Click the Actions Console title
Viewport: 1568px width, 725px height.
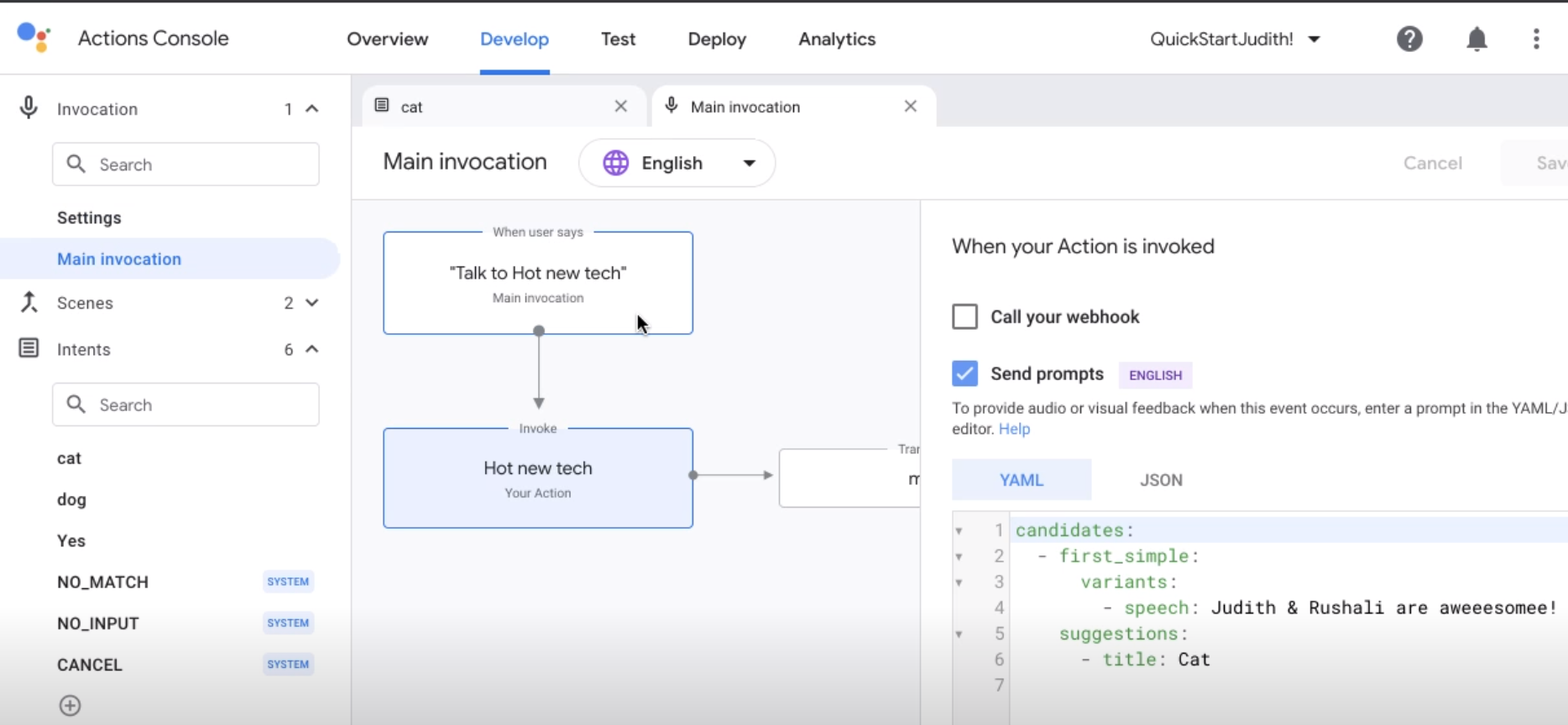(153, 38)
